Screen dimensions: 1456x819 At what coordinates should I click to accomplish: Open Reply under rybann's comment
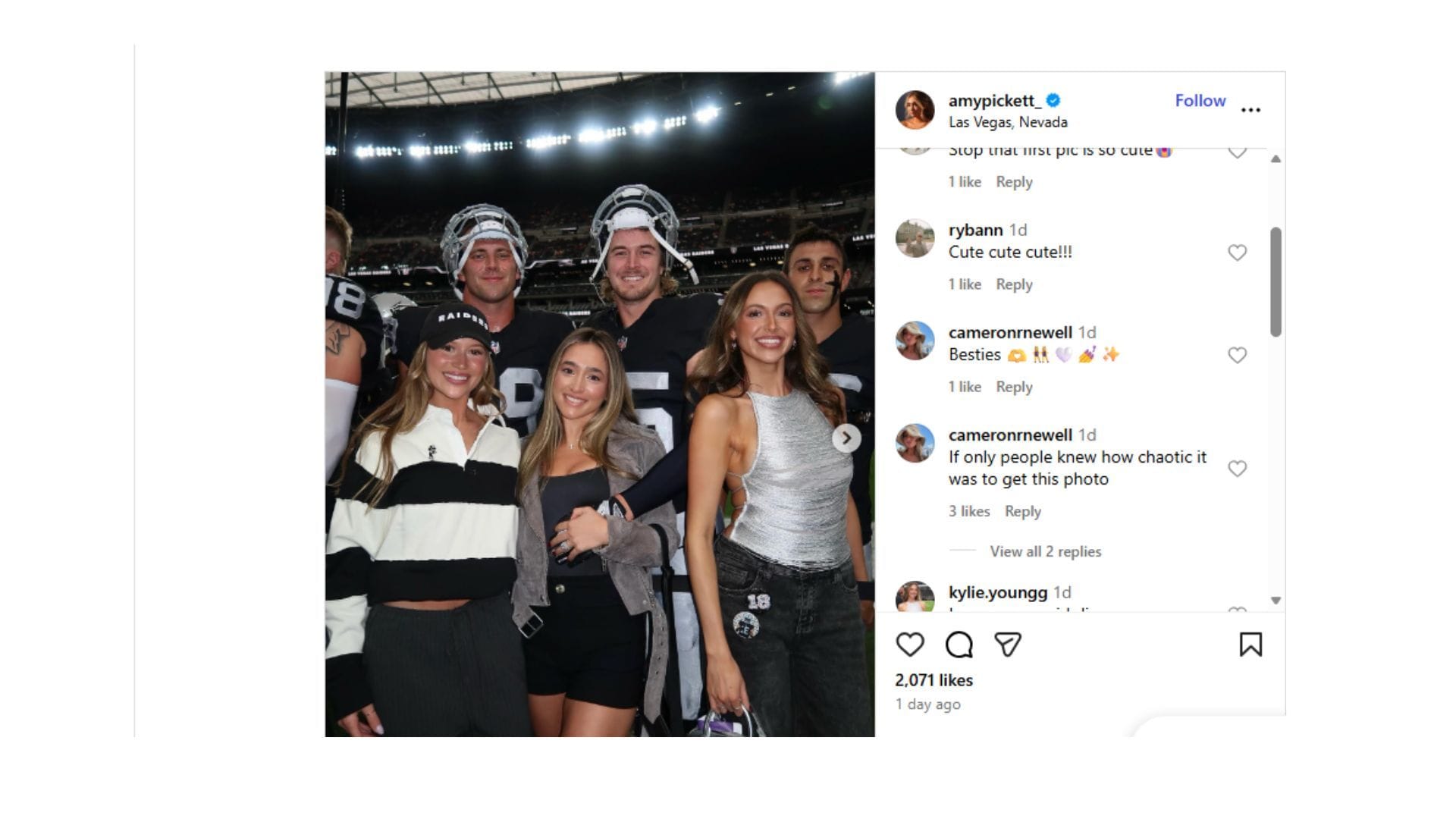(1014, 284)
